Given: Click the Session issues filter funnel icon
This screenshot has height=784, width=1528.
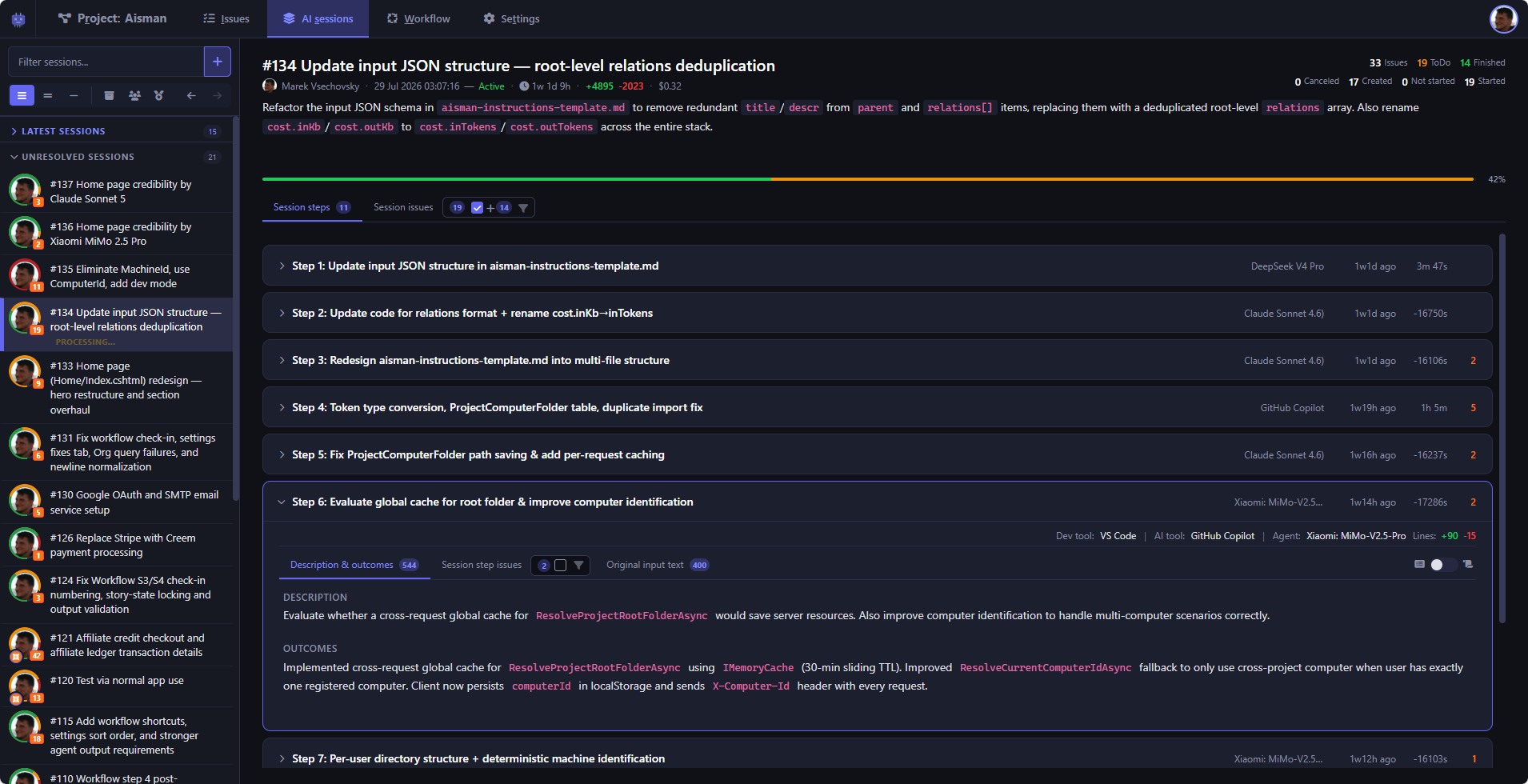Looking at the screenshot, I should pos(523,208).
